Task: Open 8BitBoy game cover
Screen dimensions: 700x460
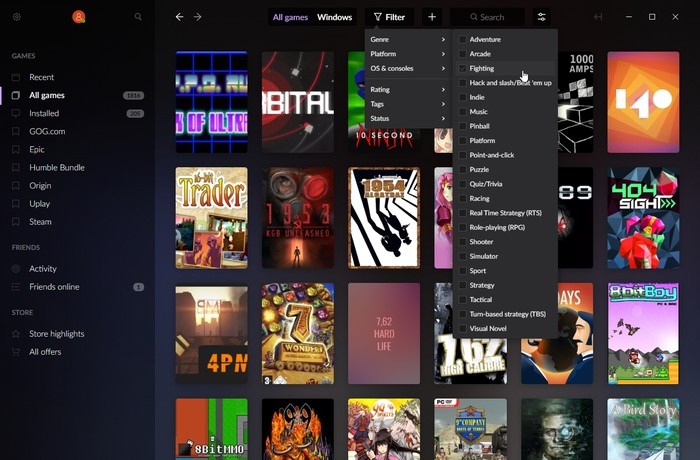Action: [643, 334]
